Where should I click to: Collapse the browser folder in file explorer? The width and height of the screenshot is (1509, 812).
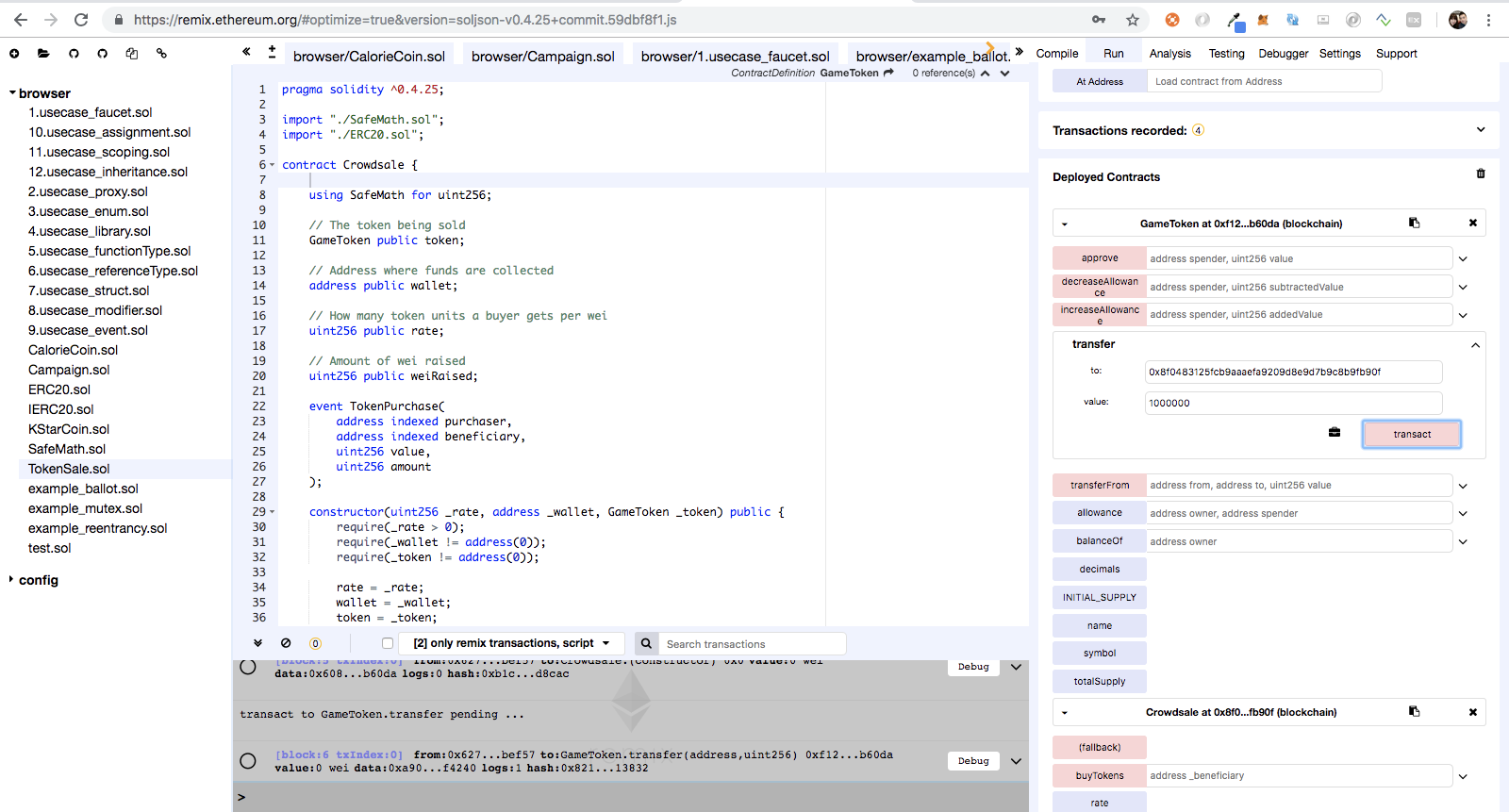12,93
